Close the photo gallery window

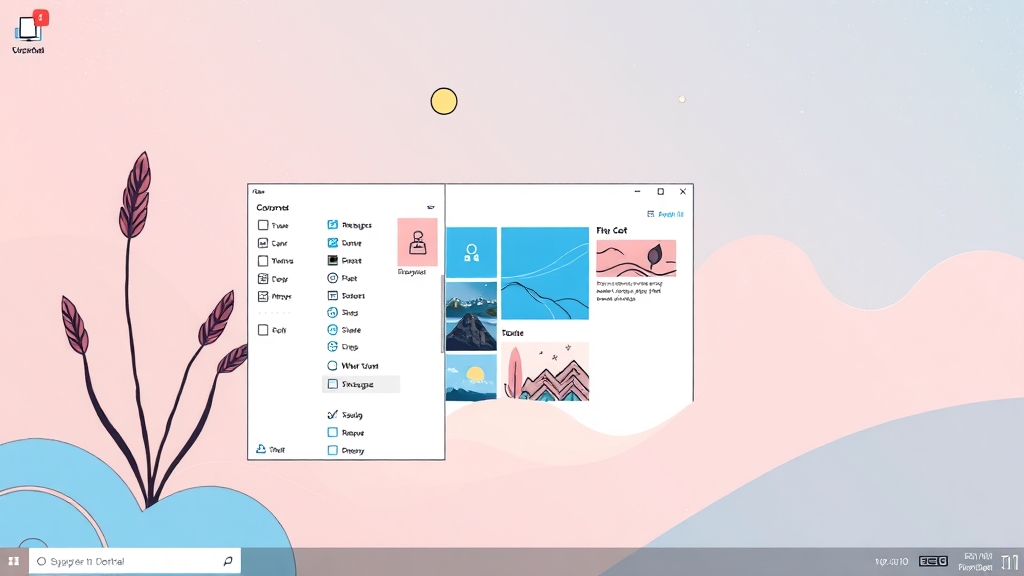[682, 191]
